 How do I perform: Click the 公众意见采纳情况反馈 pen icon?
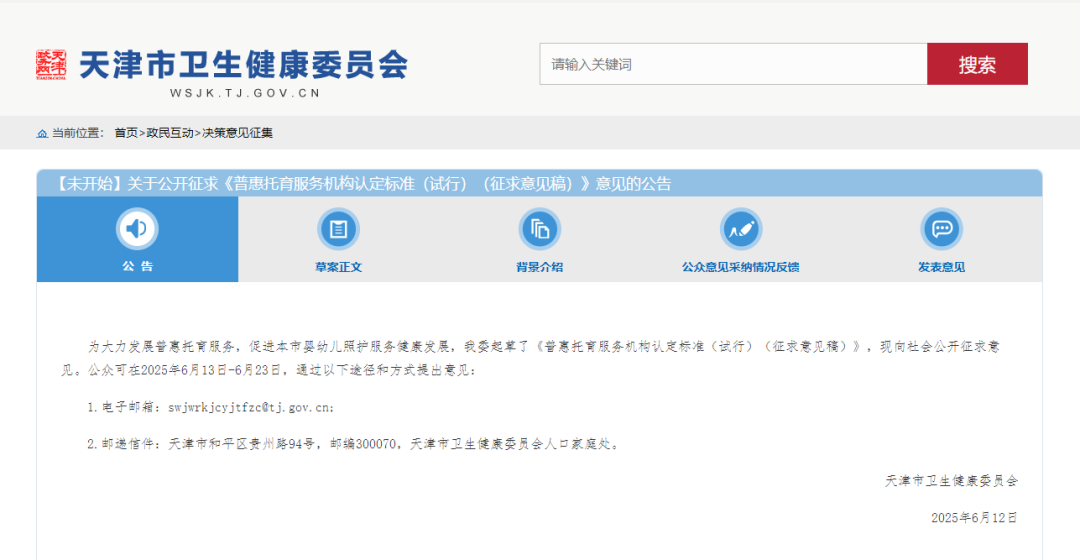click(740, 229)
